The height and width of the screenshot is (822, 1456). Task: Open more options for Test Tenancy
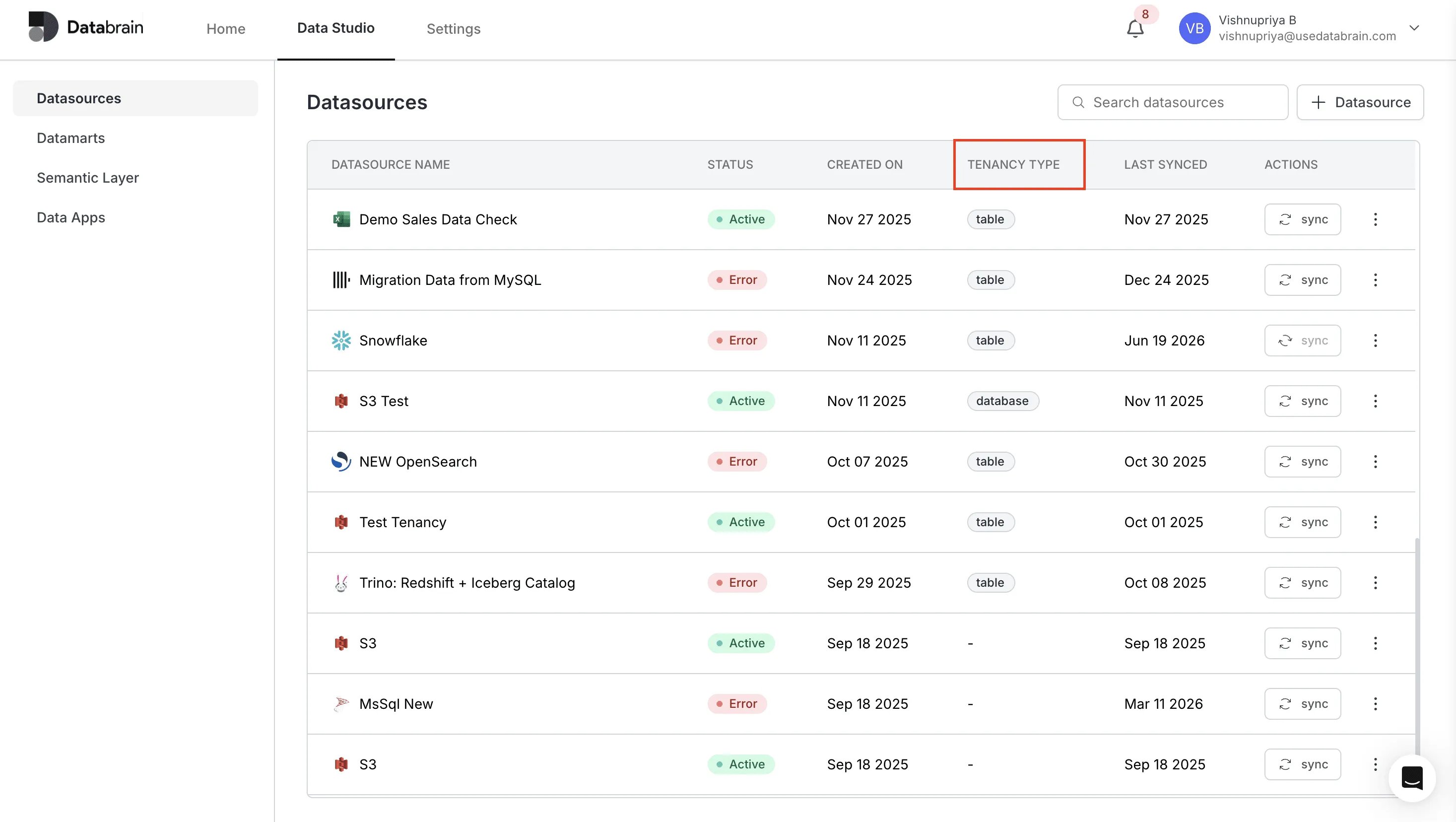[x=1375, y=522]
